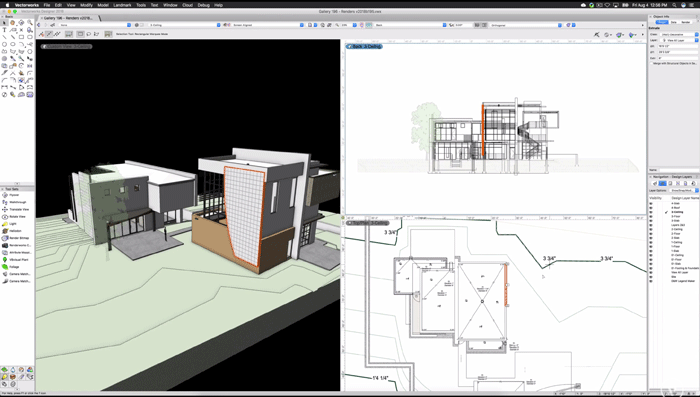Toggle visibility of 3-Ceiling layer
Viewport: 700px width, 397px height.
651,212
